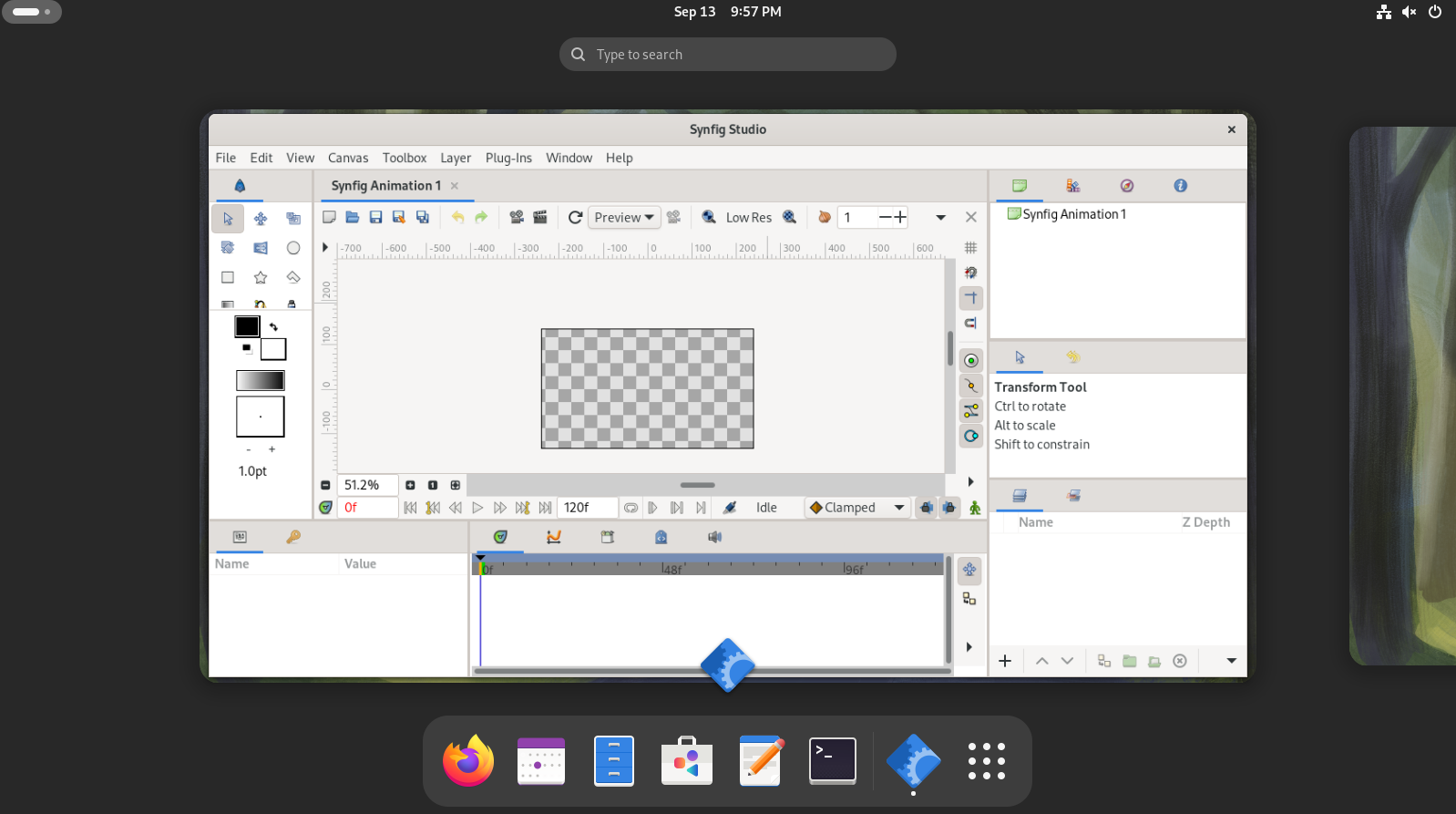Click the Open file folder icon
This screenshot has height=814, width=1456.
(x=353, y=217)
